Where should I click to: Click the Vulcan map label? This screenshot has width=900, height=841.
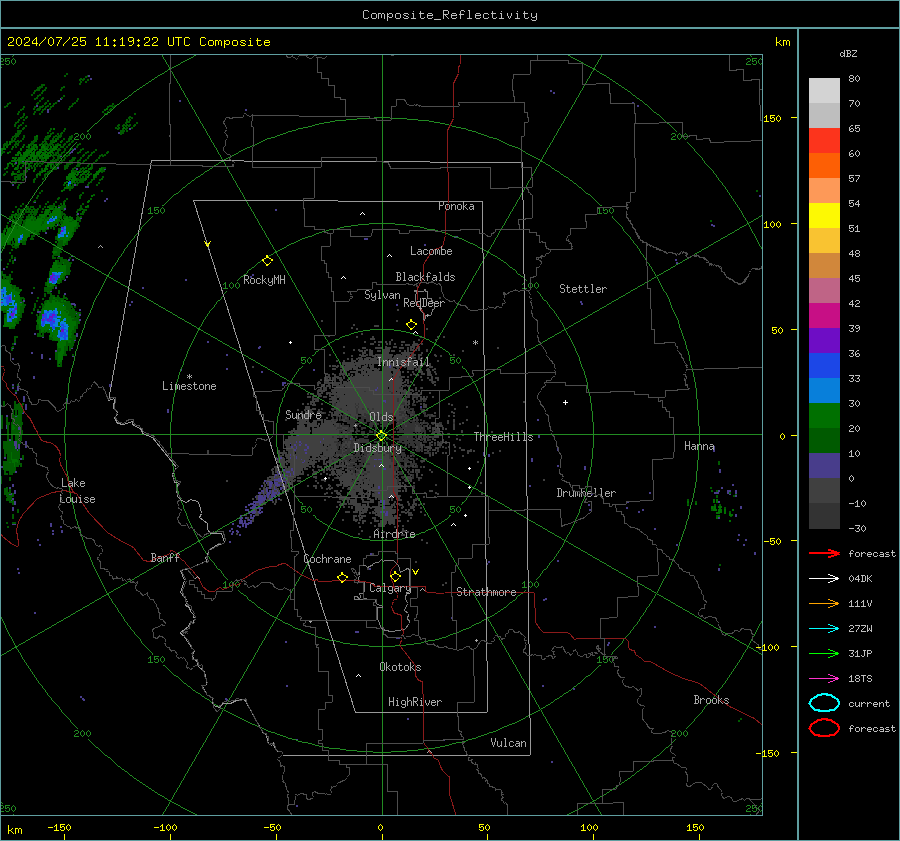pos(508,743)
